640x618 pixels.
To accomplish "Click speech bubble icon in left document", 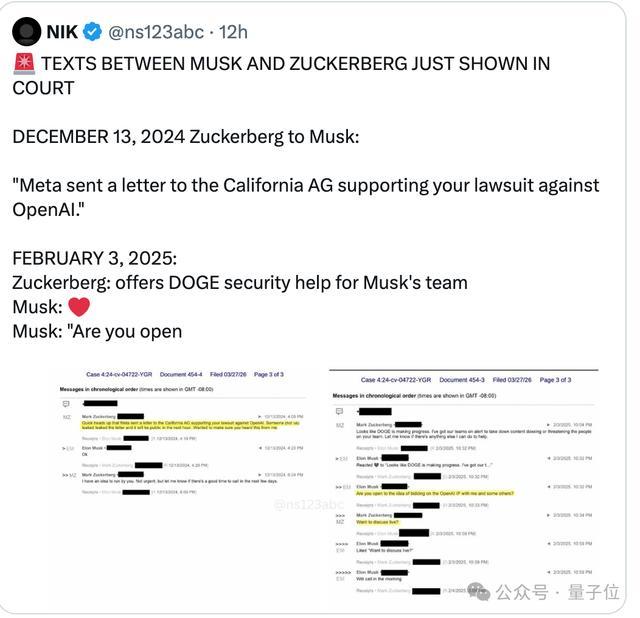I will click(66, 404).
